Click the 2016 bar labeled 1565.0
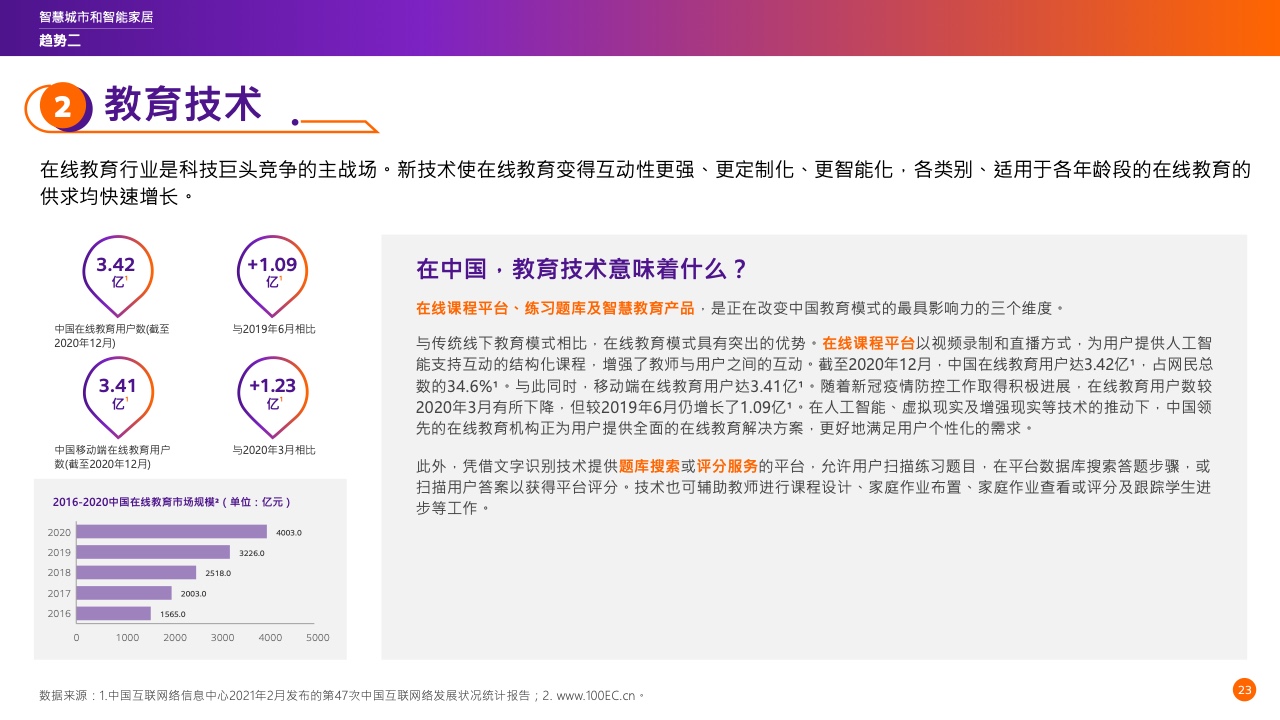This screenshot has height=720, width=1280. [x=114, y=613]
